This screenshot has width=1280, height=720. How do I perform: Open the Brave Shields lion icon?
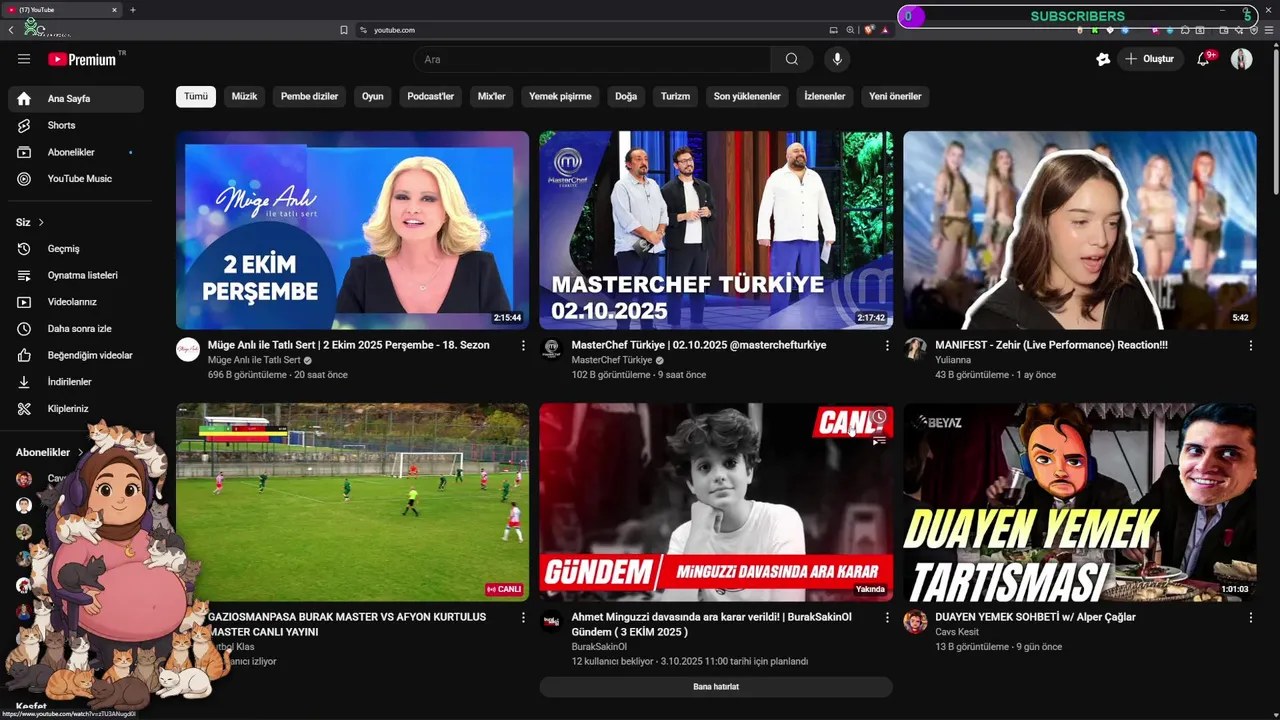tap(869, 30)
